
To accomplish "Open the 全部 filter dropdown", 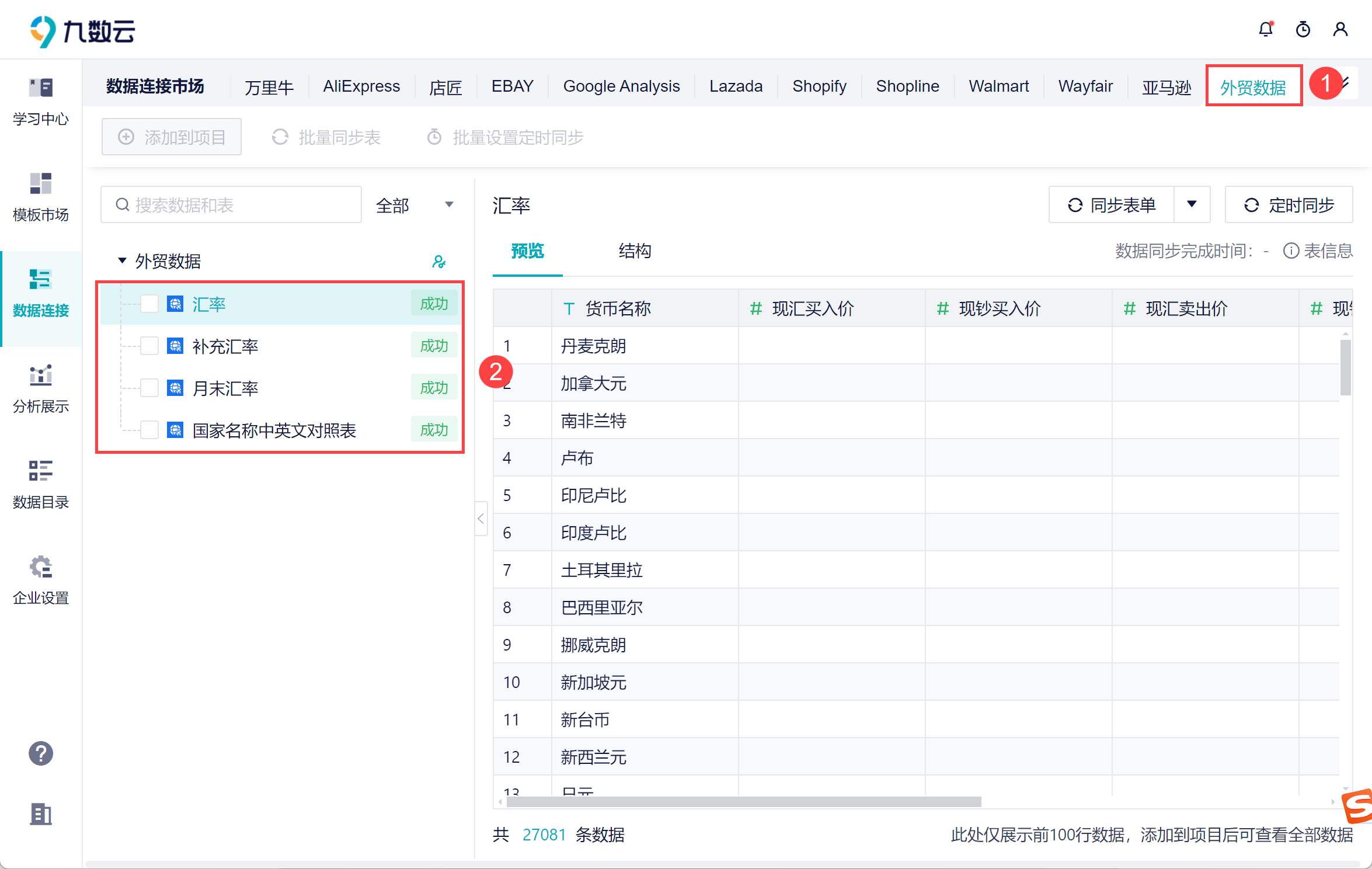I will 415,205.
